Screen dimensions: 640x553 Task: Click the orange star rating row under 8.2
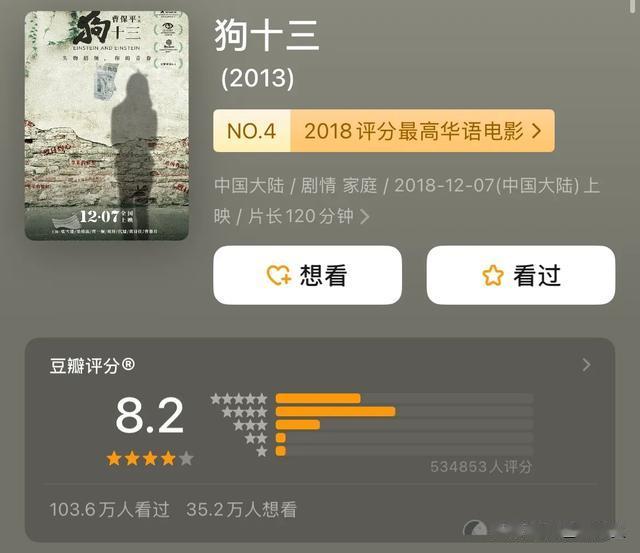pos(150,459)
